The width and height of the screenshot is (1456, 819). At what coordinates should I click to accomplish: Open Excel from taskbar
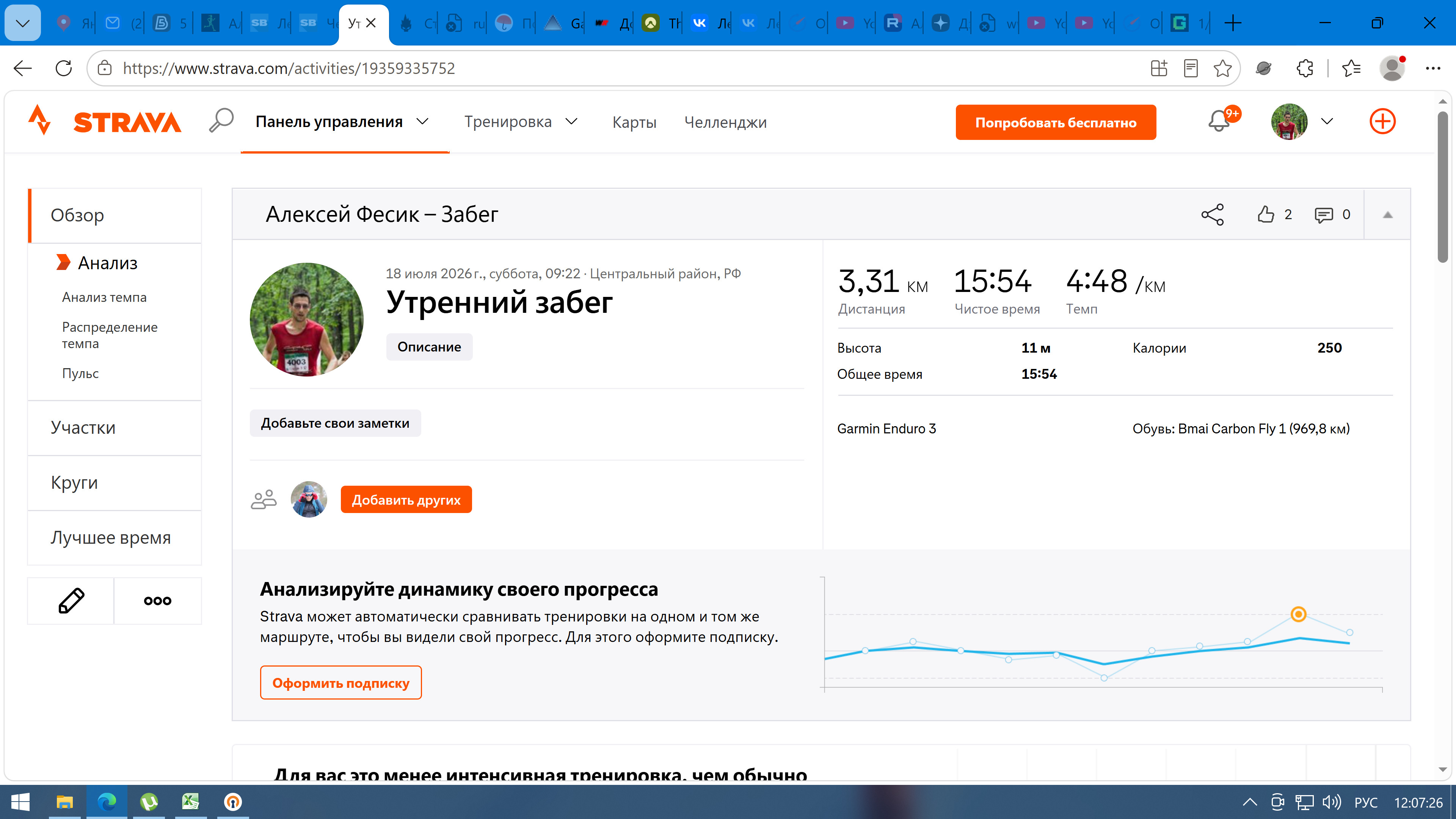(190, 802)
